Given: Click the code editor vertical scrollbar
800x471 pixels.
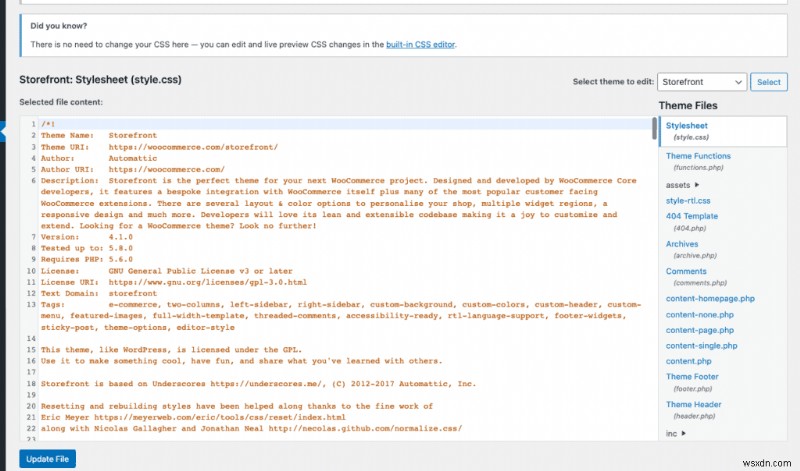Looking at the screenshot, I should (654, 130).
